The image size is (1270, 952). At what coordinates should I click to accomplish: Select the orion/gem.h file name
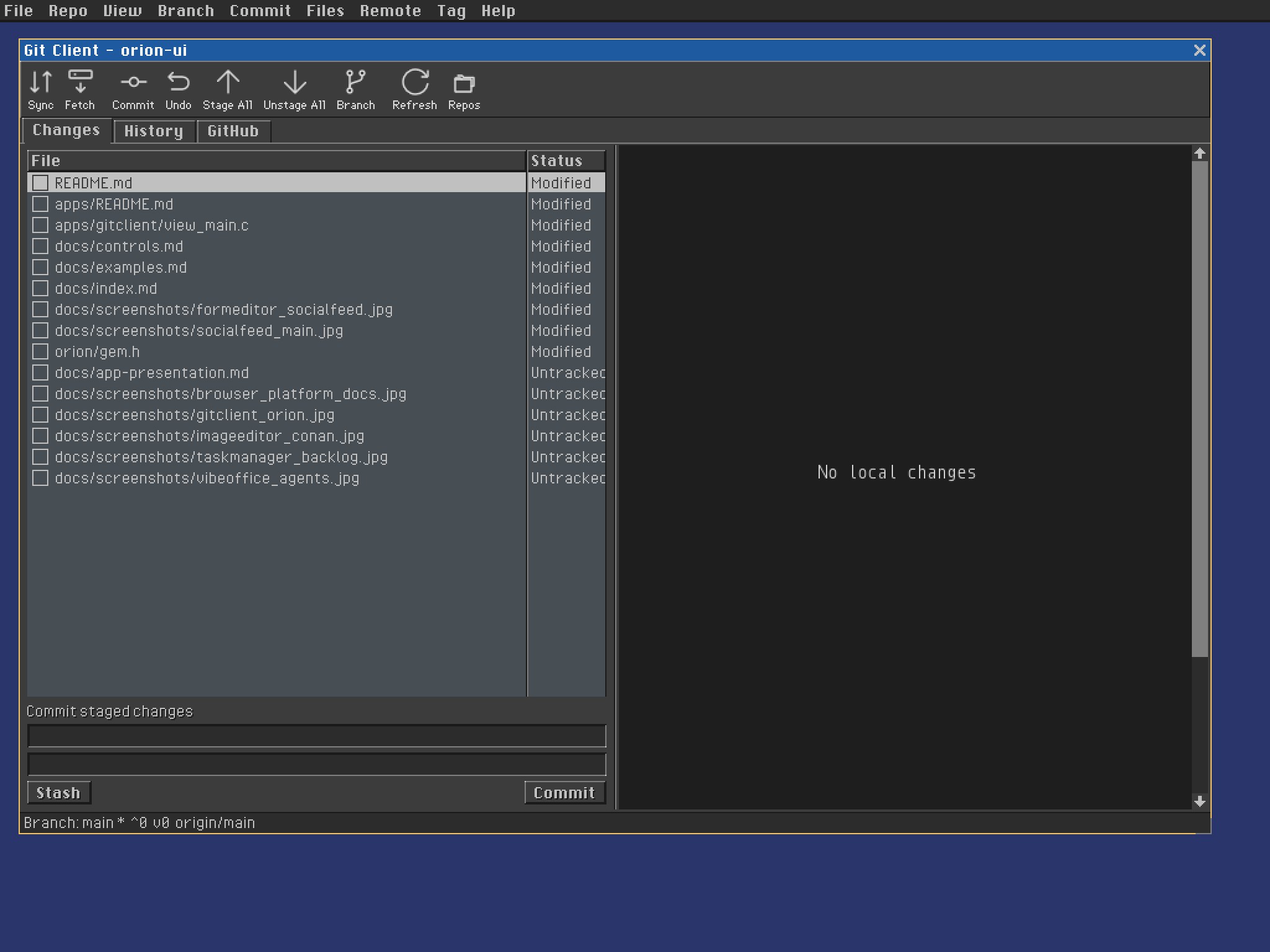click(x=97, y=351)
